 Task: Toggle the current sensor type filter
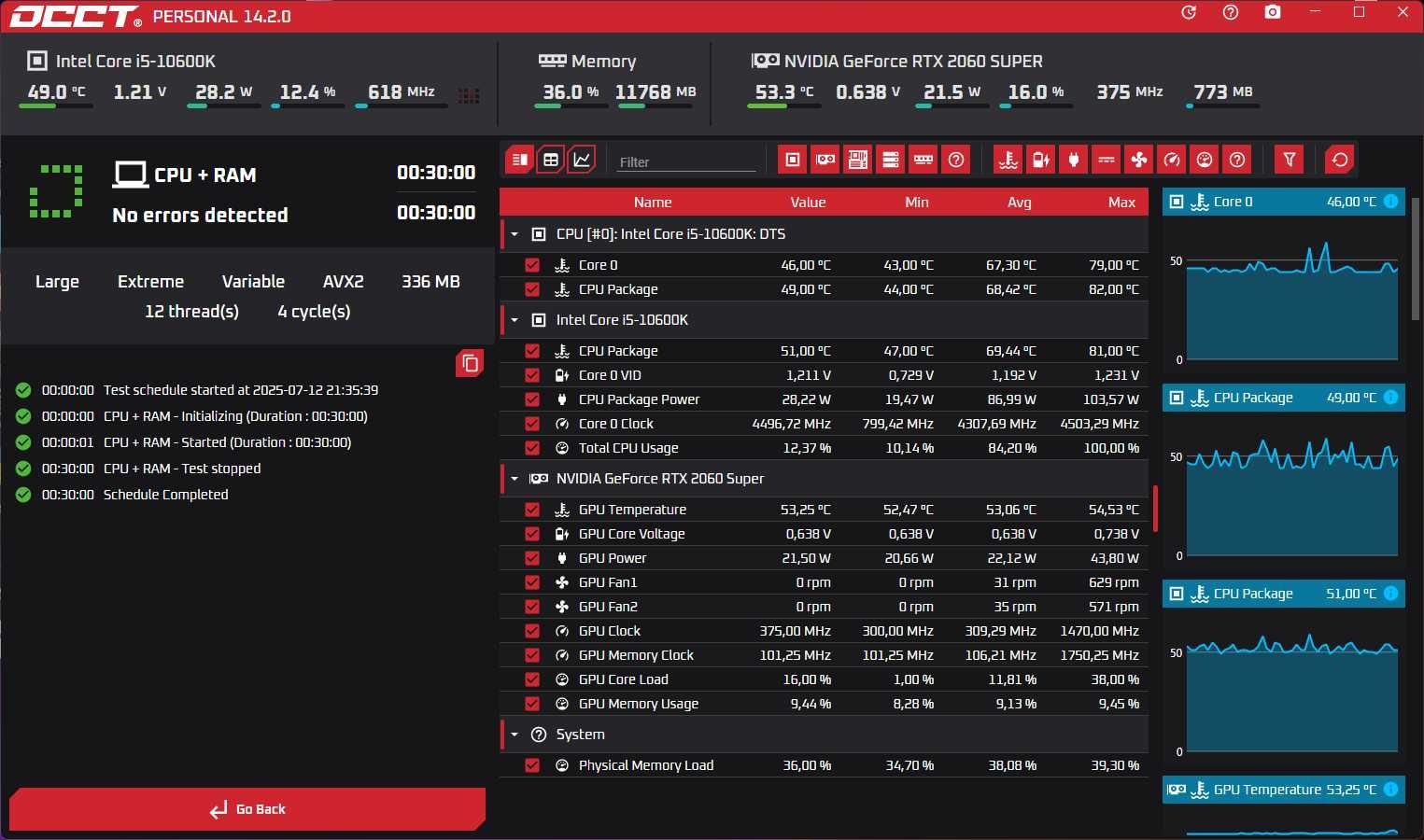1107,160
